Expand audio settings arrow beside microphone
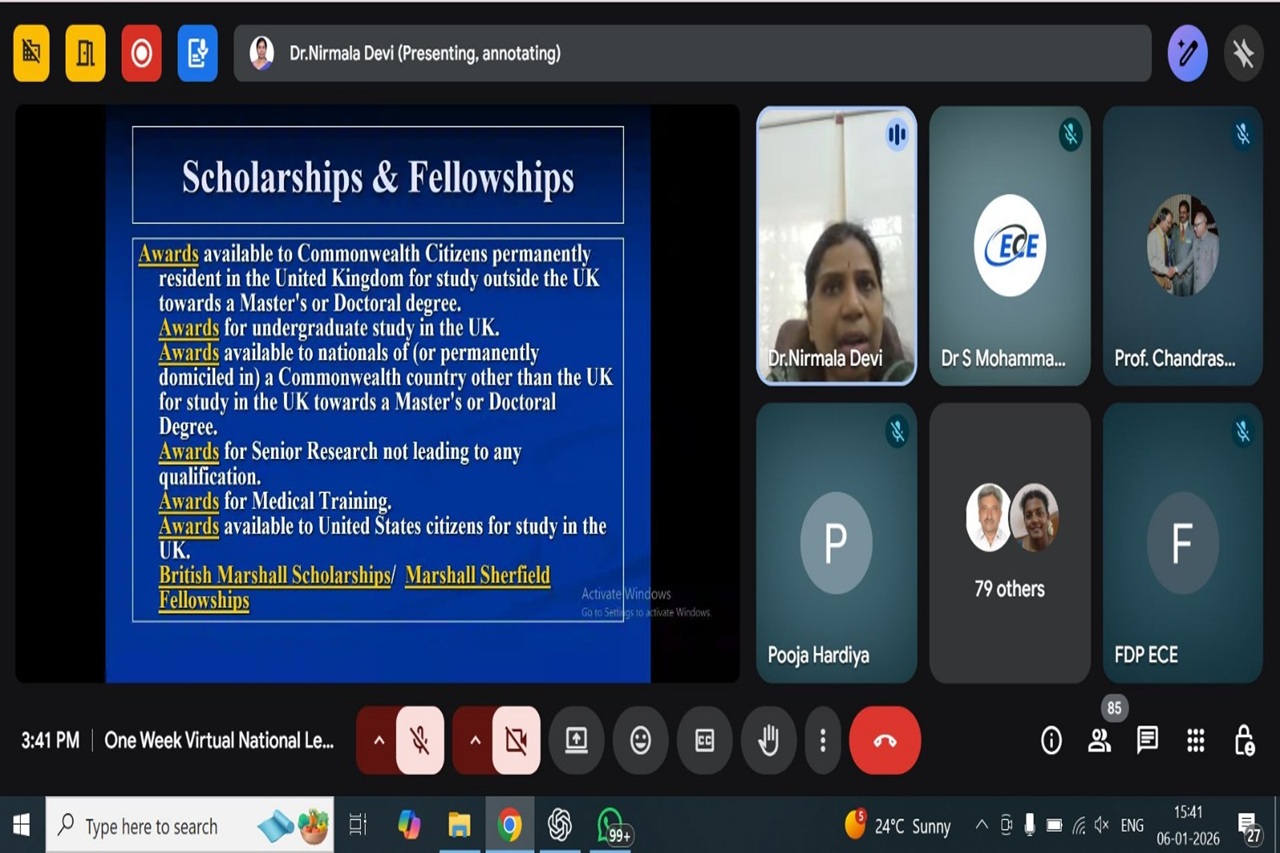Image resolution: width=1280 pixels, height=853 pixels. 378,740
